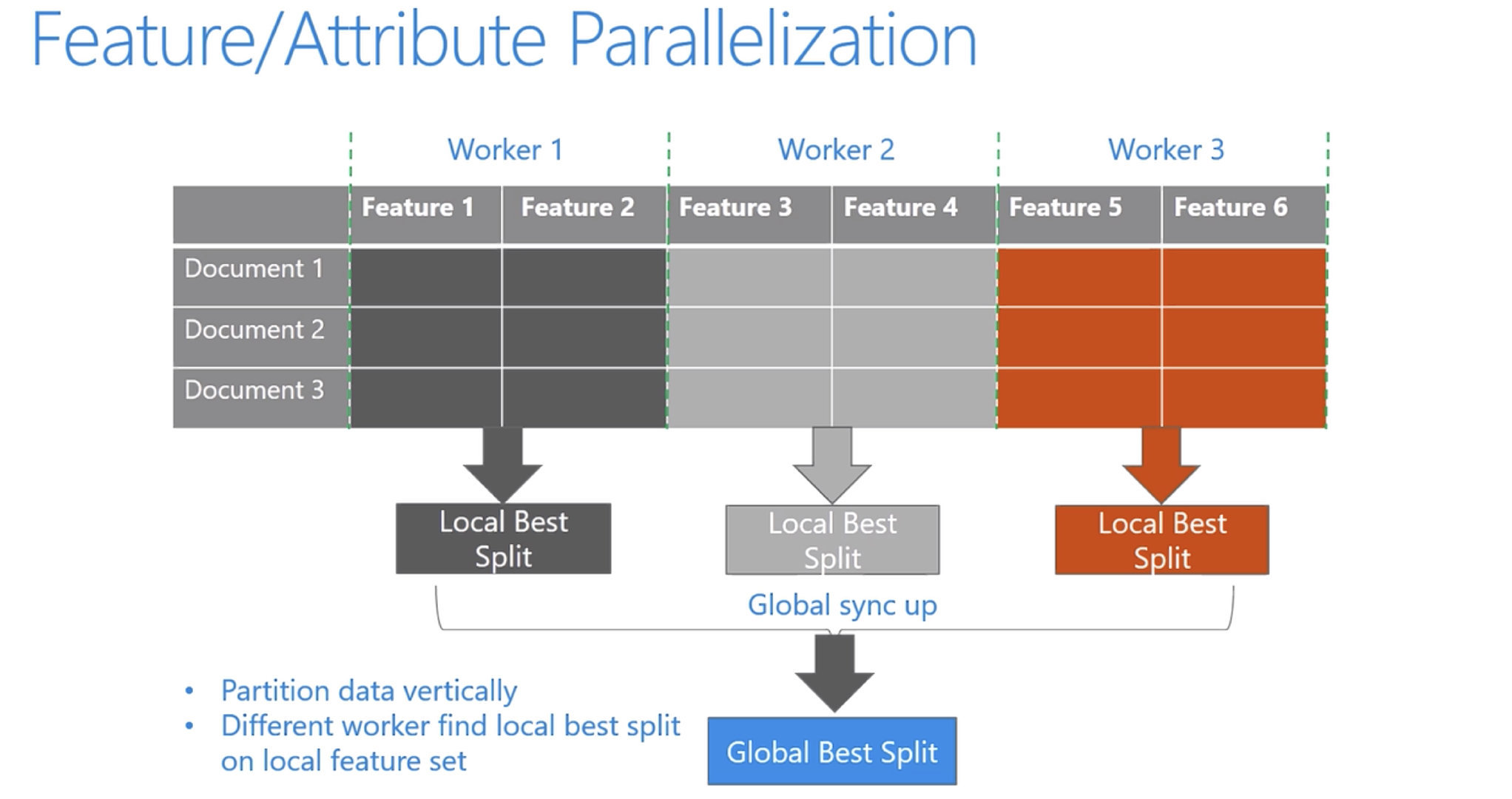
Task: Click the light gray Local Best Split box
Action: 832,541
